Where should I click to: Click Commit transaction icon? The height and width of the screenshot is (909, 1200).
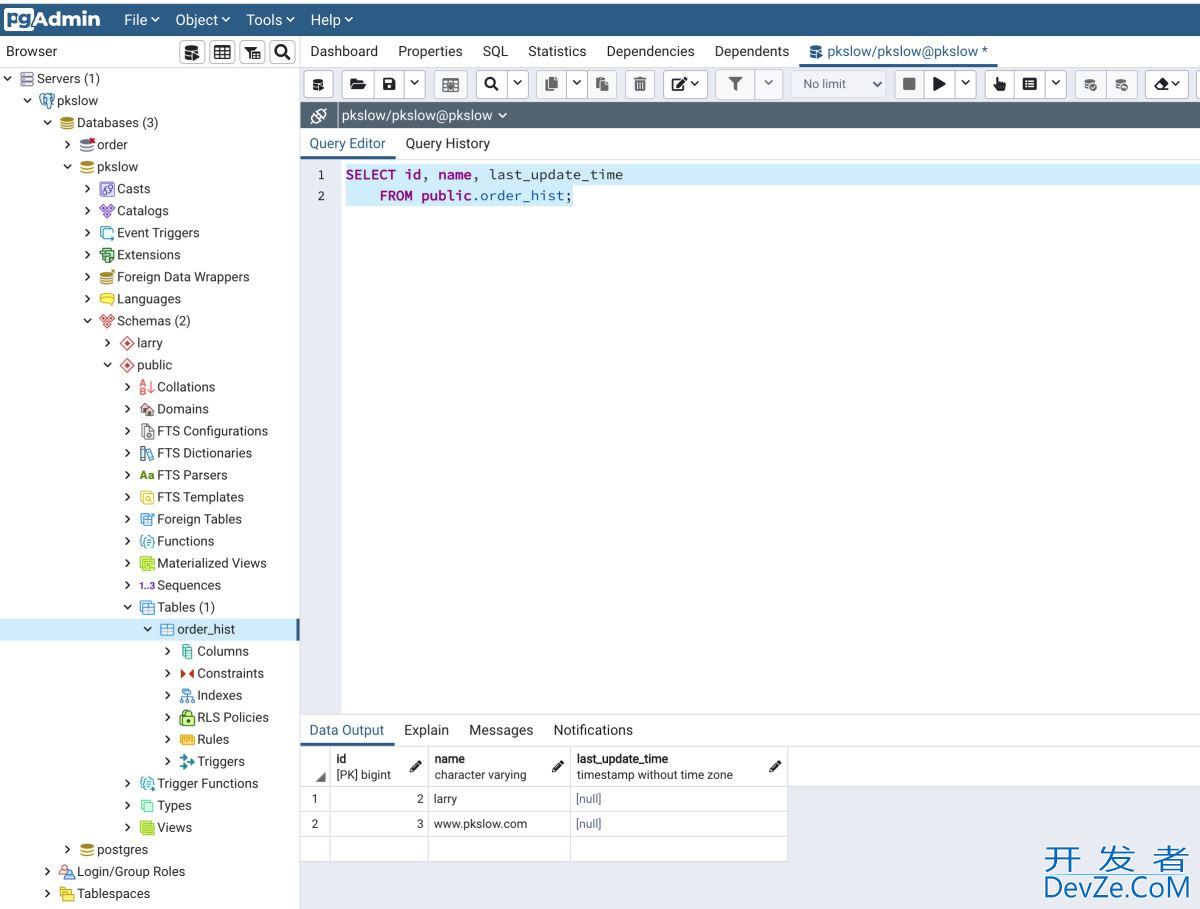pos(1091,84)
